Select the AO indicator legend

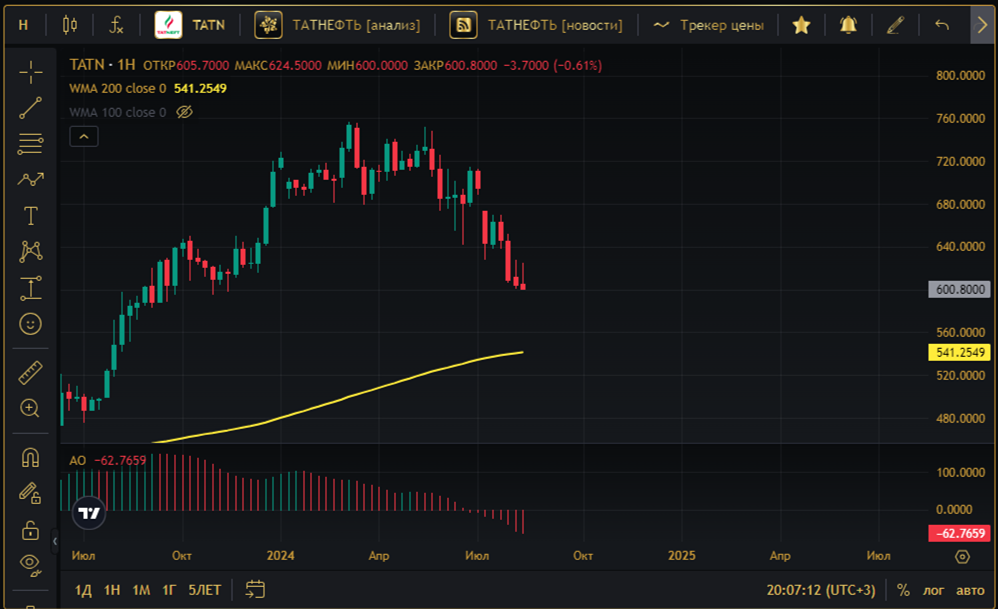pyautogui.click(x=77, y=460)
